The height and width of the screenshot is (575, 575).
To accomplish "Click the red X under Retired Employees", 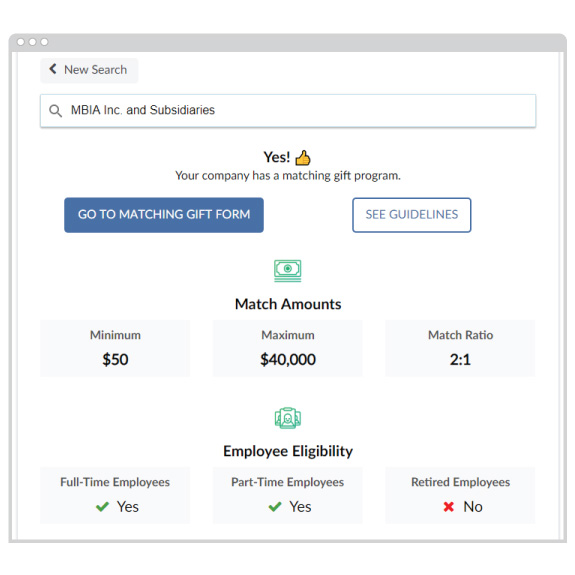I will [x=448, y=507].
